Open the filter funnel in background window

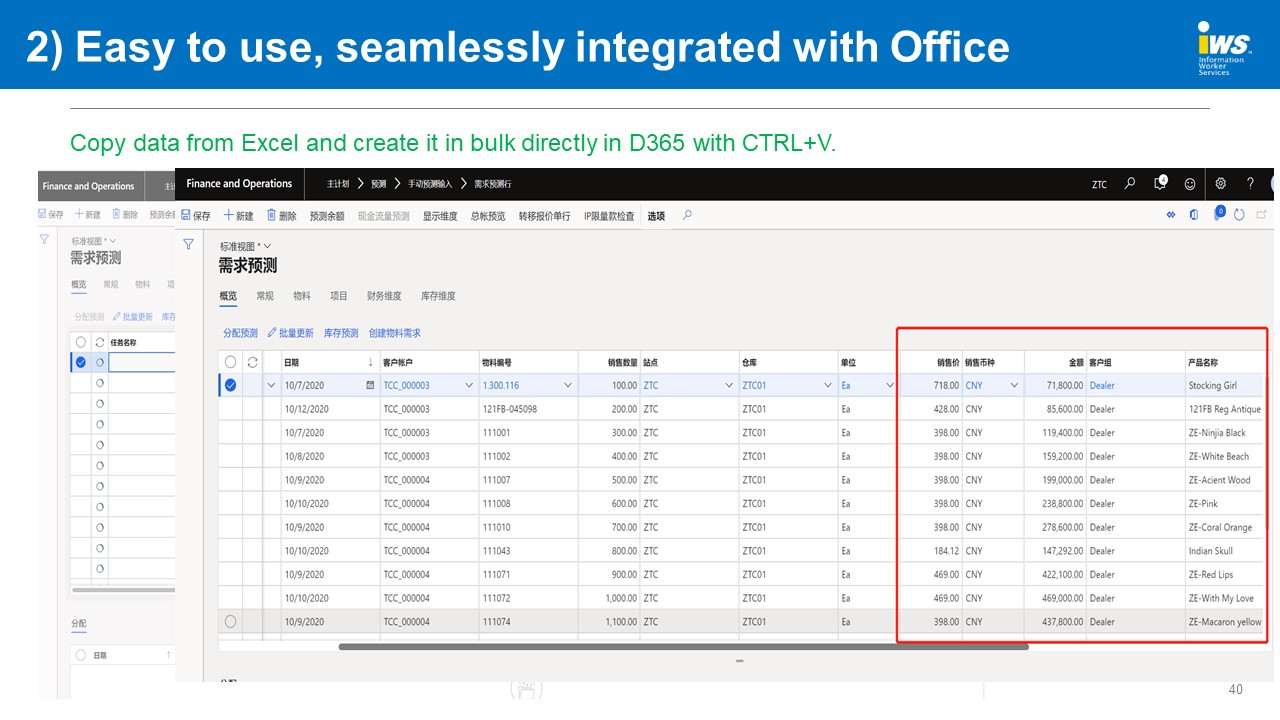(44, 239)
